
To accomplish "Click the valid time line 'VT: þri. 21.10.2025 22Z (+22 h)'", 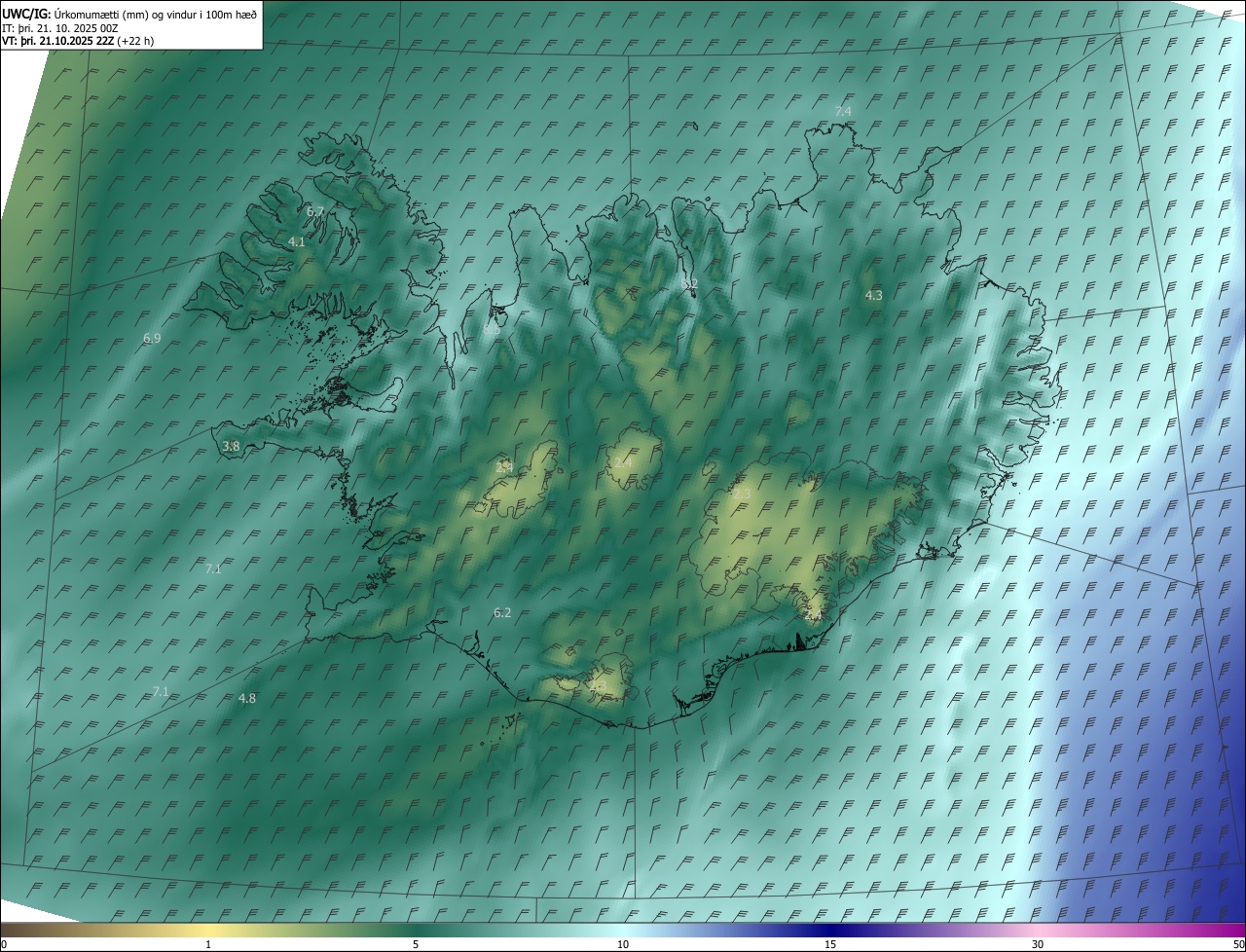I will click(x=78, y=41).
